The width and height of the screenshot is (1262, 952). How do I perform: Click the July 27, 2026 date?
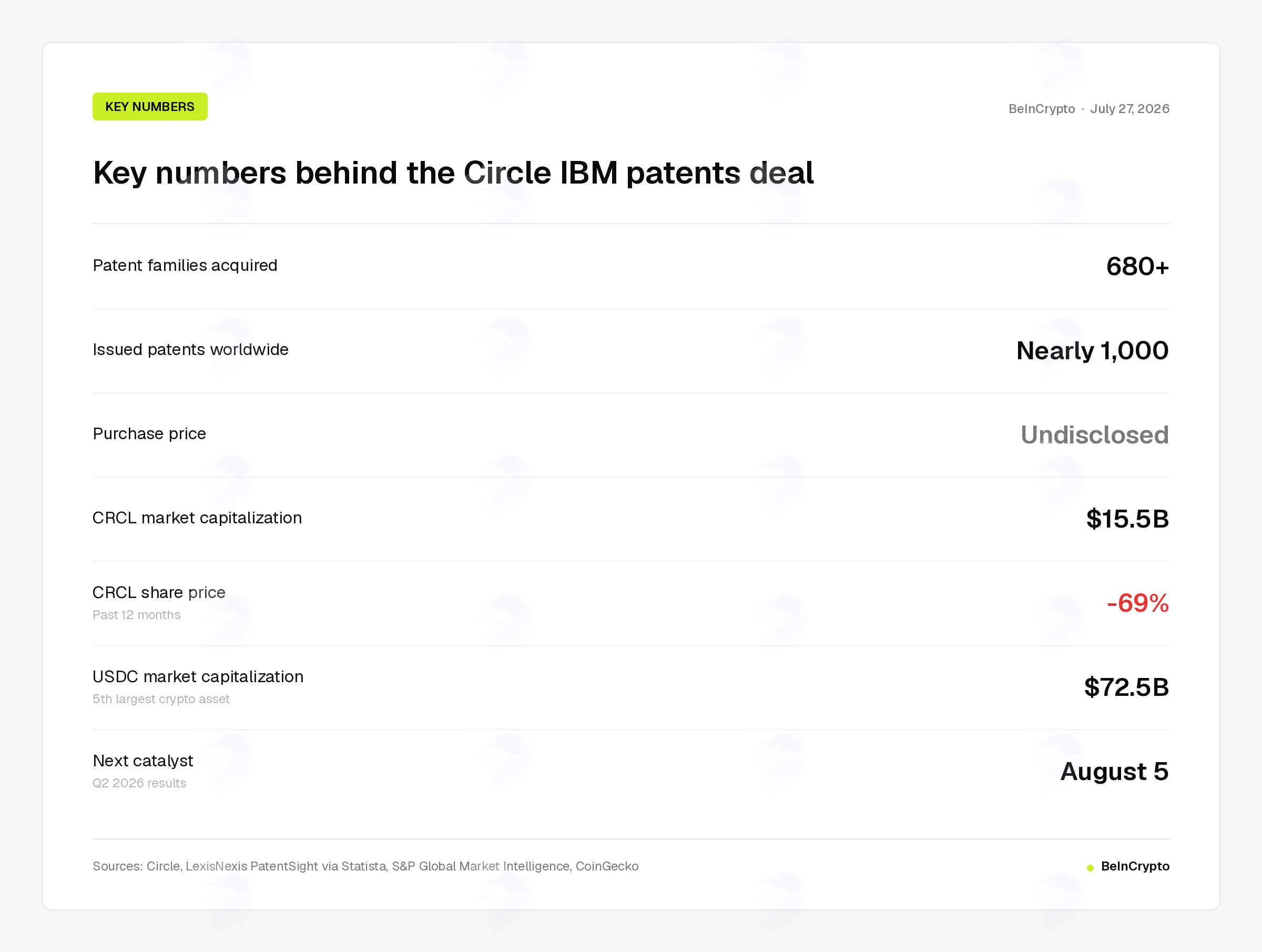coord(1129,109)
